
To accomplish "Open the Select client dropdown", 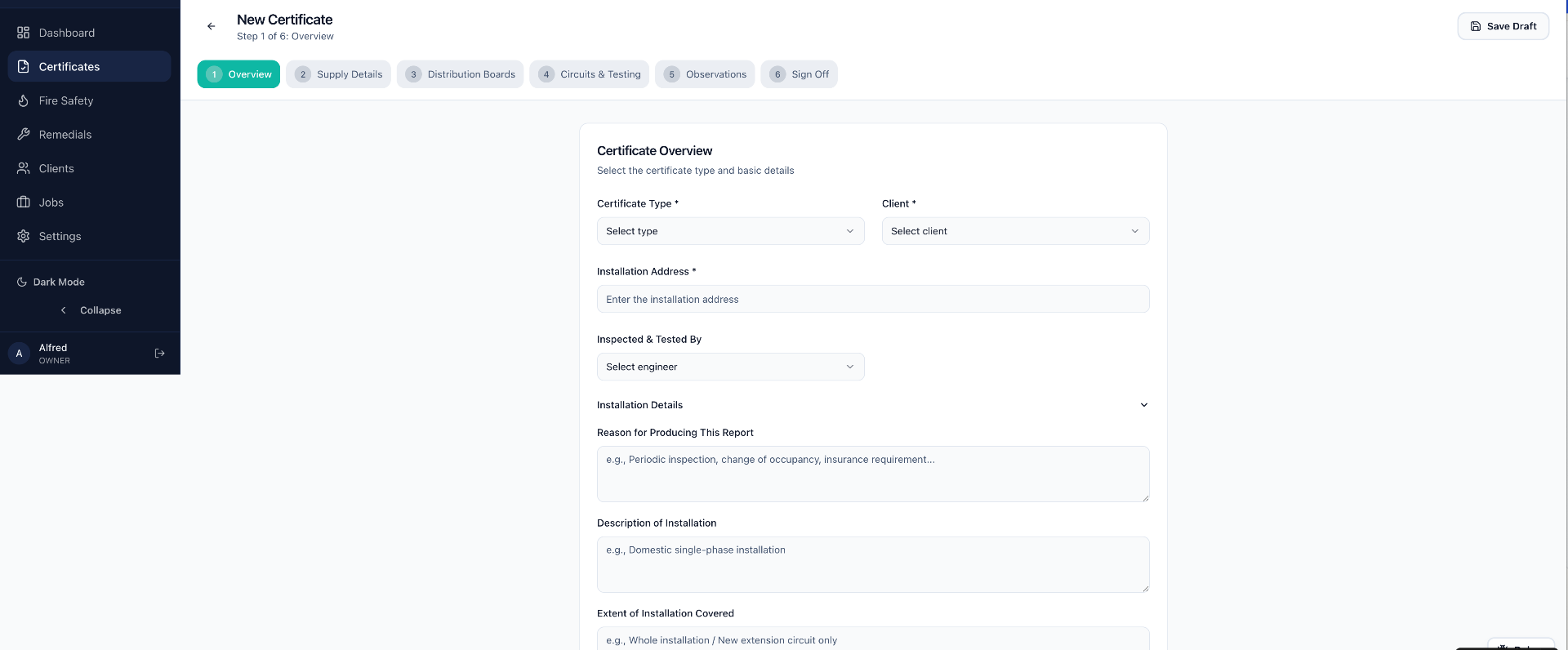I will tap(1015, 231).
